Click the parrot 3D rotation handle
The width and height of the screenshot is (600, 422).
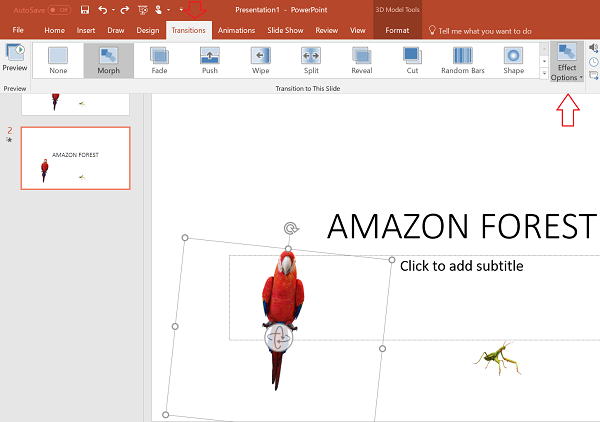click(279, 337)
